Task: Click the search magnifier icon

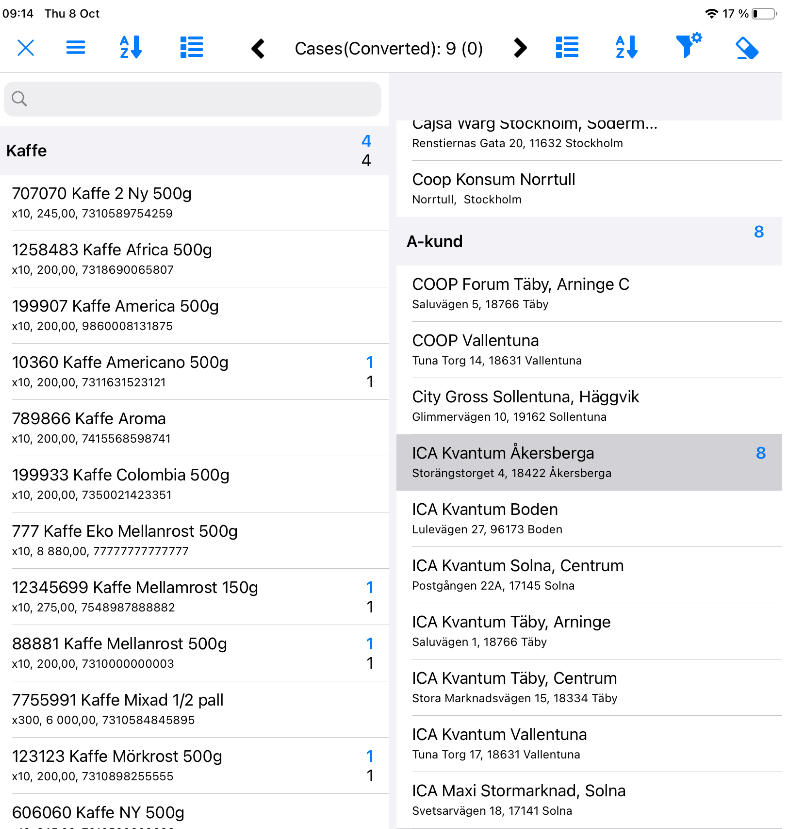Action: tap(20, 99)
